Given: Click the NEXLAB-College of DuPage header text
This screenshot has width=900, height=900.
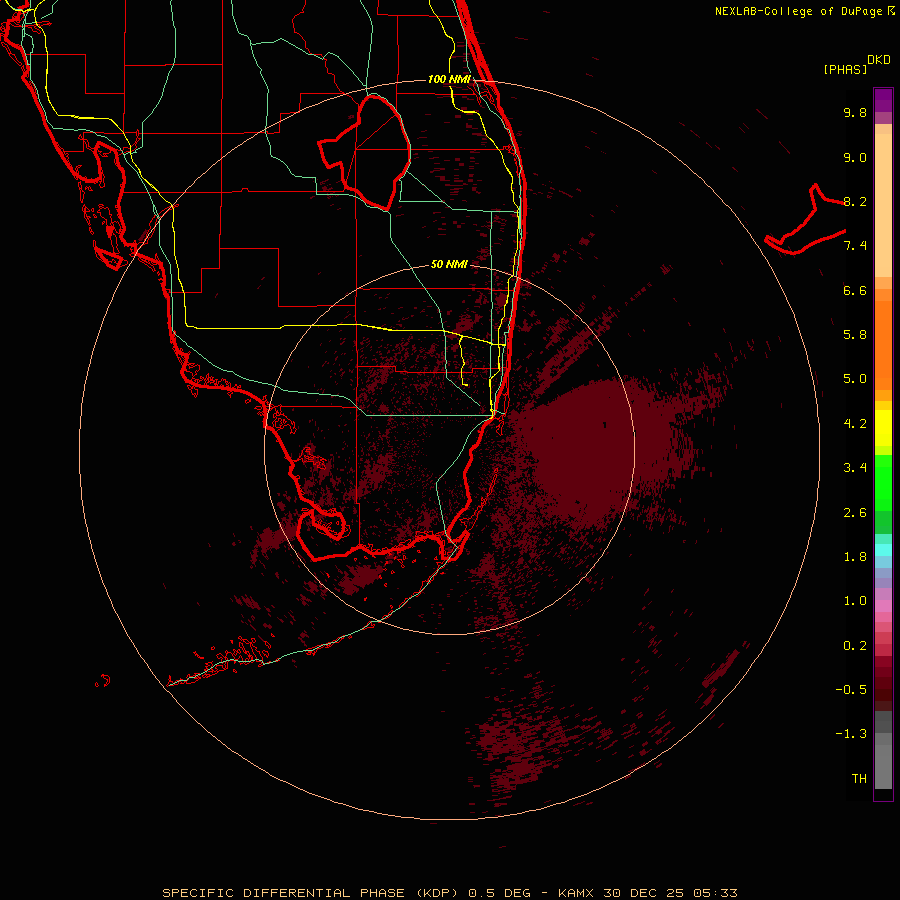Looking at the screenshot, I should pos(798,11).
